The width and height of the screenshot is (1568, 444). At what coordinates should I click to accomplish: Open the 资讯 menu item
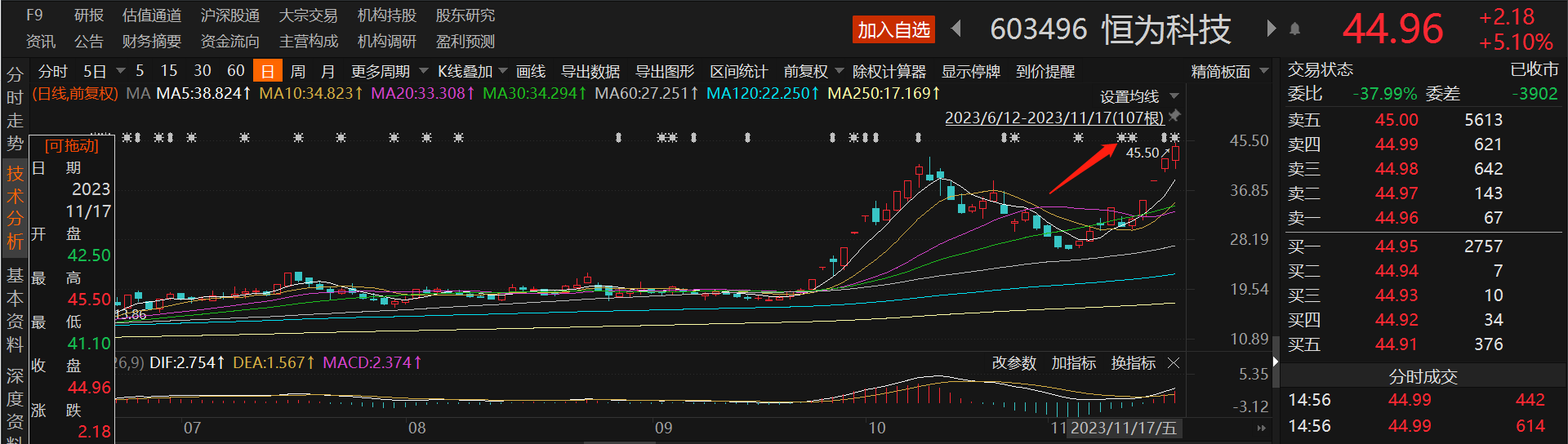point(41,42)
